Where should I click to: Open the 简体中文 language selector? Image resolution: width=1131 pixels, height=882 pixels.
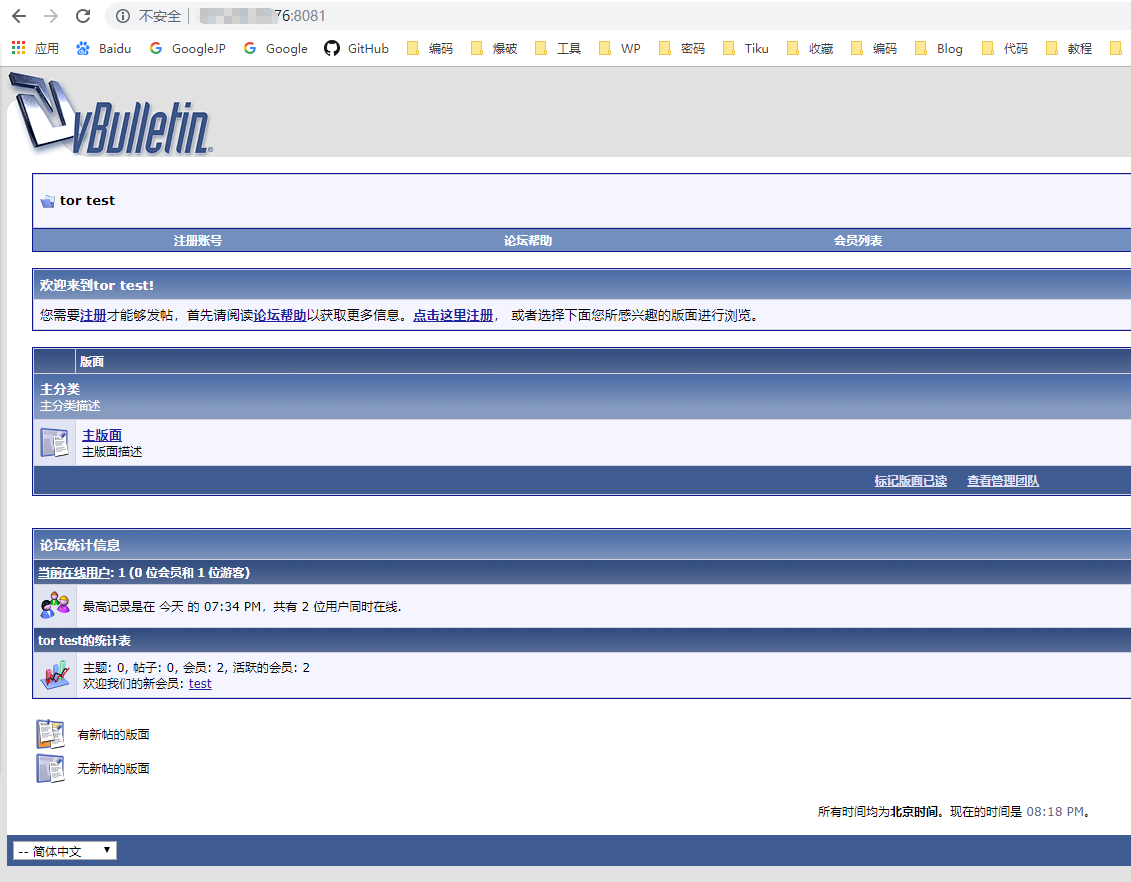click(x=63, y=850)
